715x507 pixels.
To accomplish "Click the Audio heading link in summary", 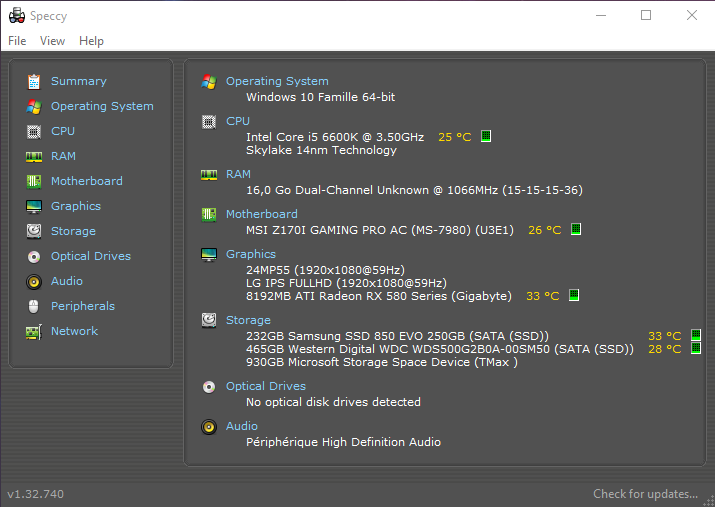I will (x=242, y=426).
